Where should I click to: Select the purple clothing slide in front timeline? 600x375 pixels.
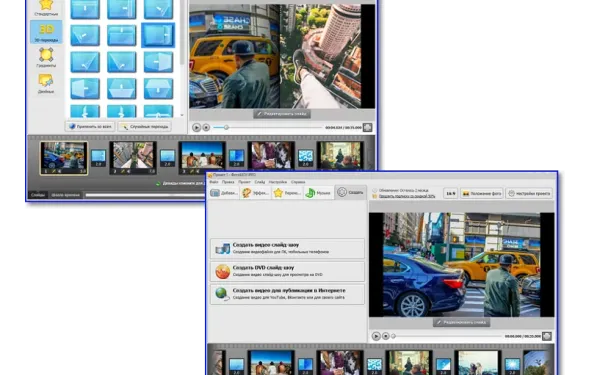pyautogui.click(x=340, y=363)
